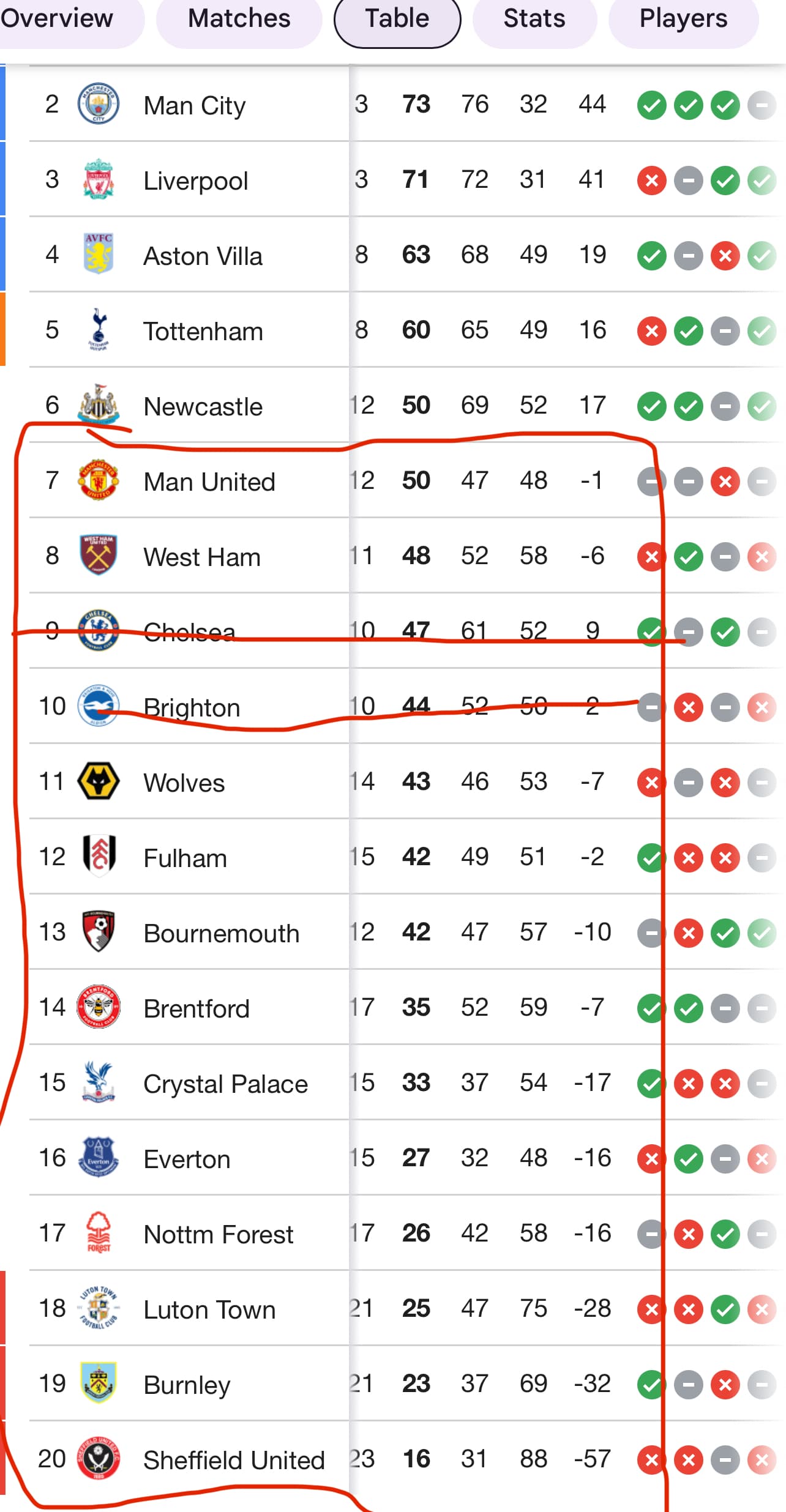Screen dimensions: 786x1512
Task: Tap Man City's first green win icon
Action: pyautogui.click(x=651, y=106)
